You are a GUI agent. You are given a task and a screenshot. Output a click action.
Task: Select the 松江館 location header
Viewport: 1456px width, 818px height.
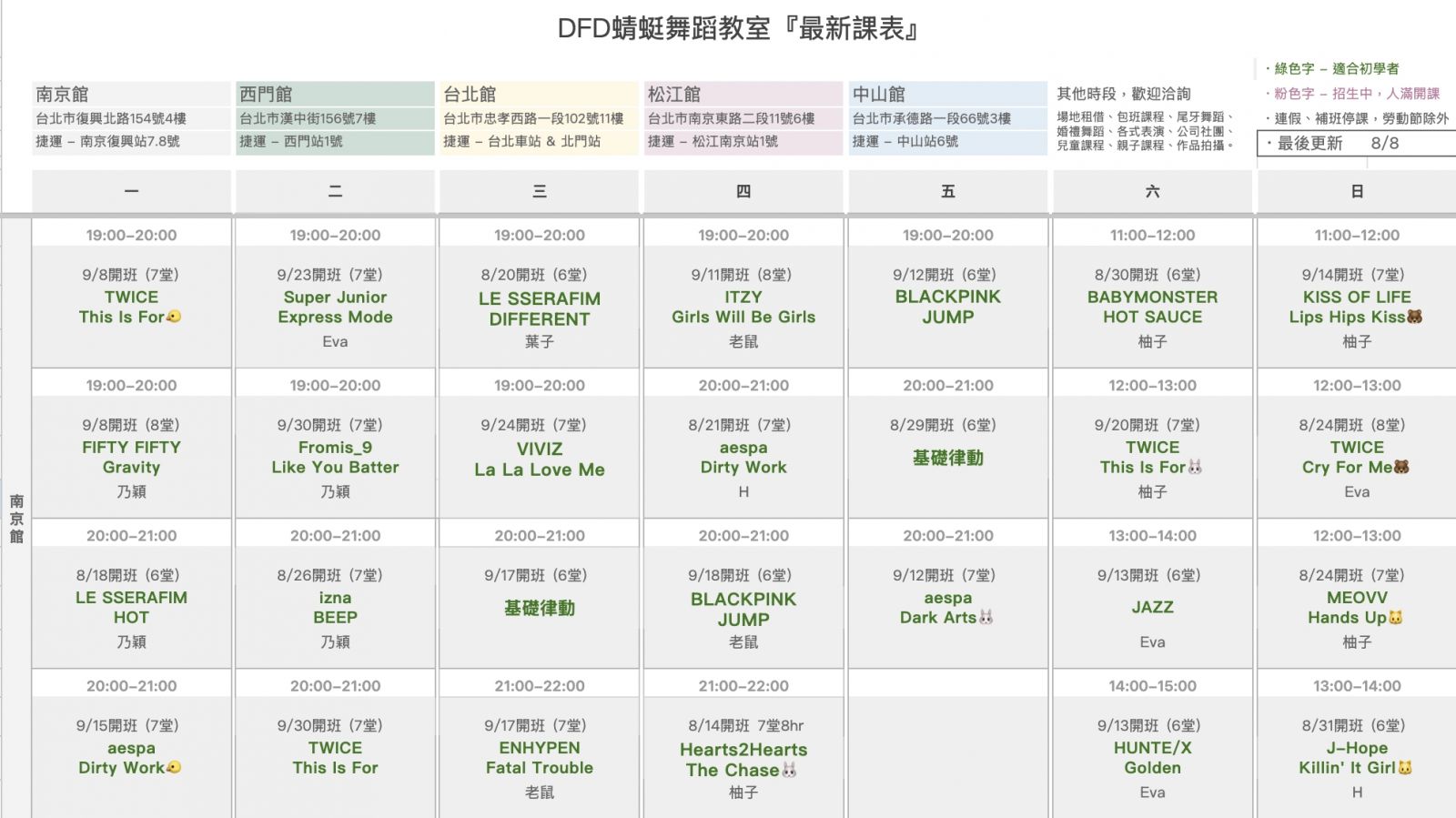(743, 95)
